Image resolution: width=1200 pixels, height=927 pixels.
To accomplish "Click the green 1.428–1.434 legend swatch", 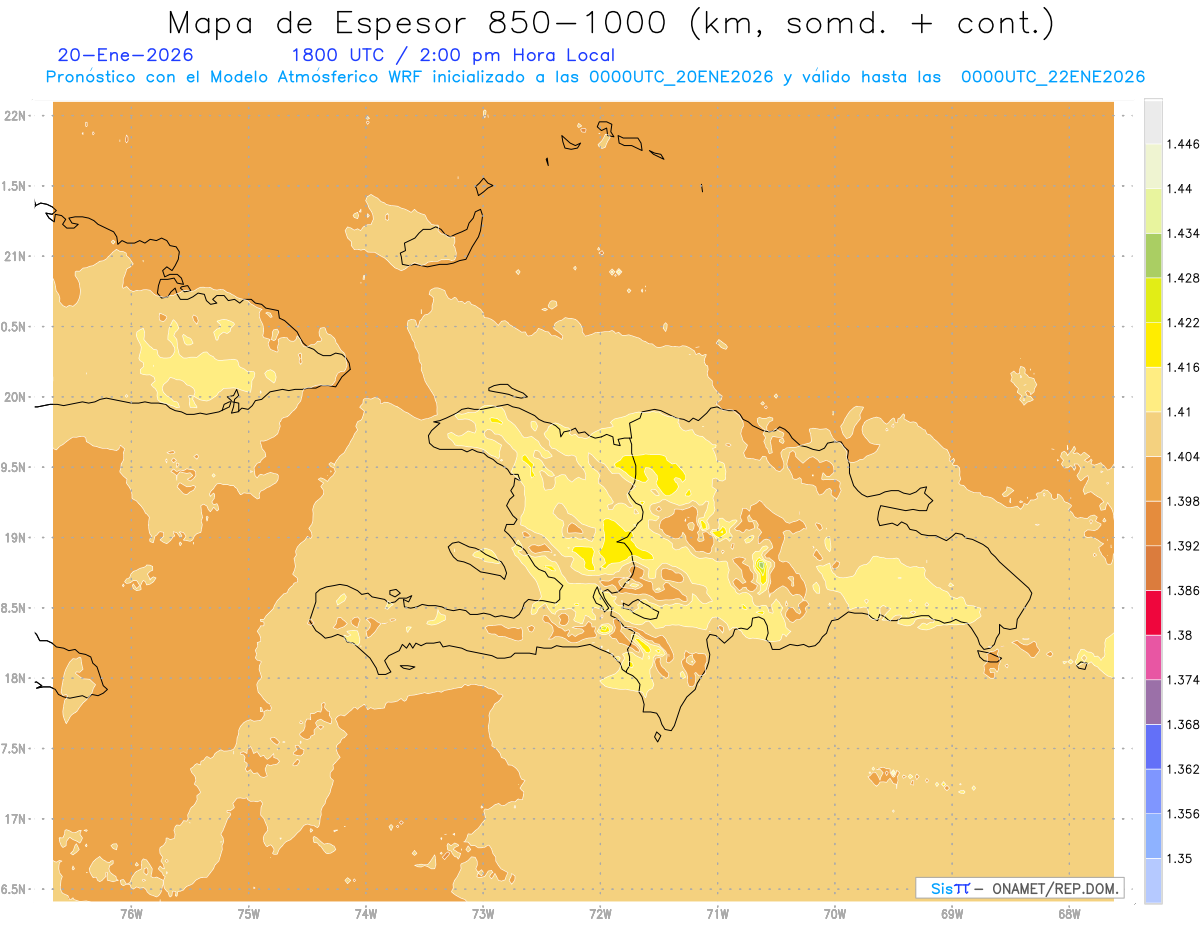I will click(1153, 256).
